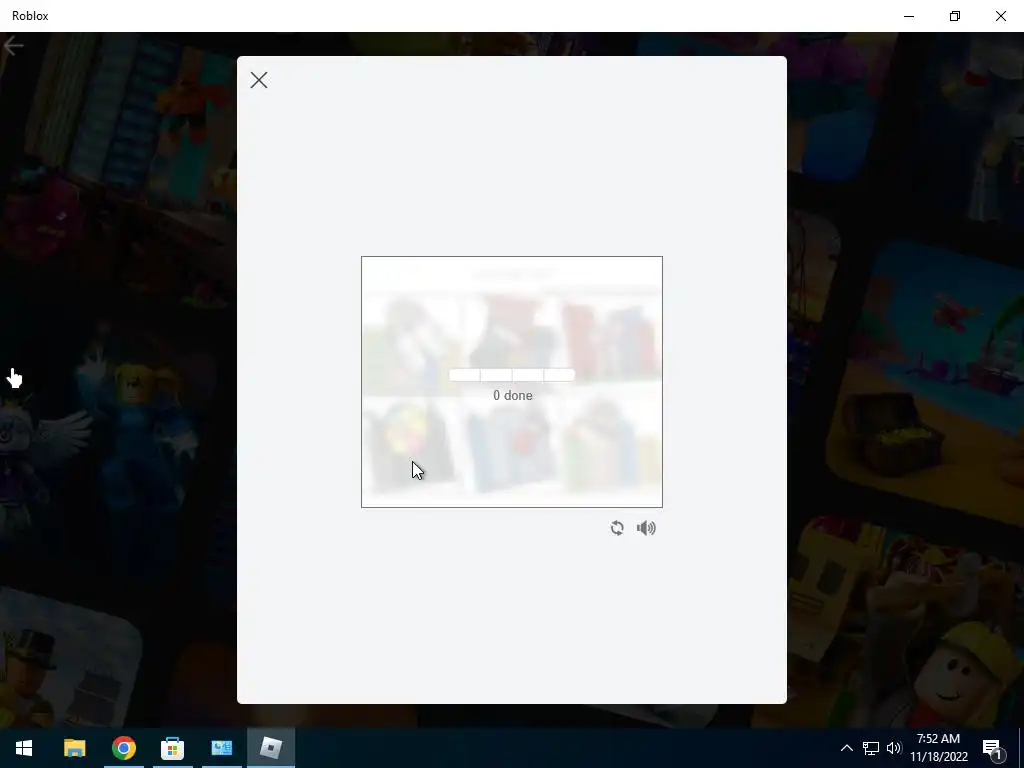Switch to the audio challenge speaker icon

click(646, 528)
